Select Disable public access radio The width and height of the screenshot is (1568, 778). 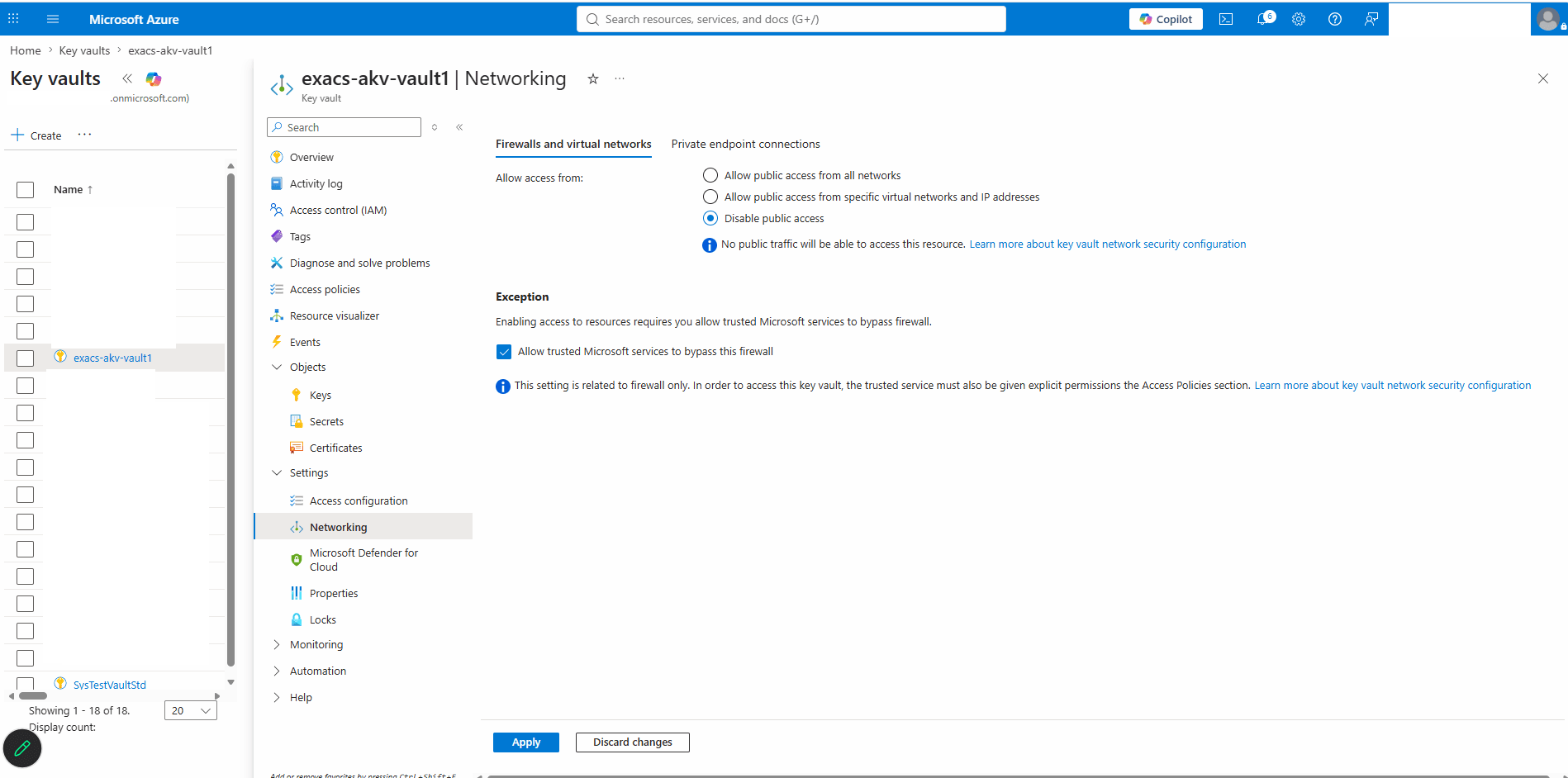point(710,218)
